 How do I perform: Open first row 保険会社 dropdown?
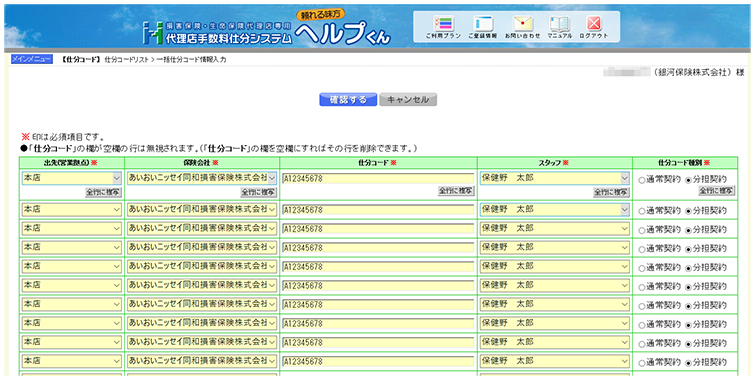click(202, 178)
